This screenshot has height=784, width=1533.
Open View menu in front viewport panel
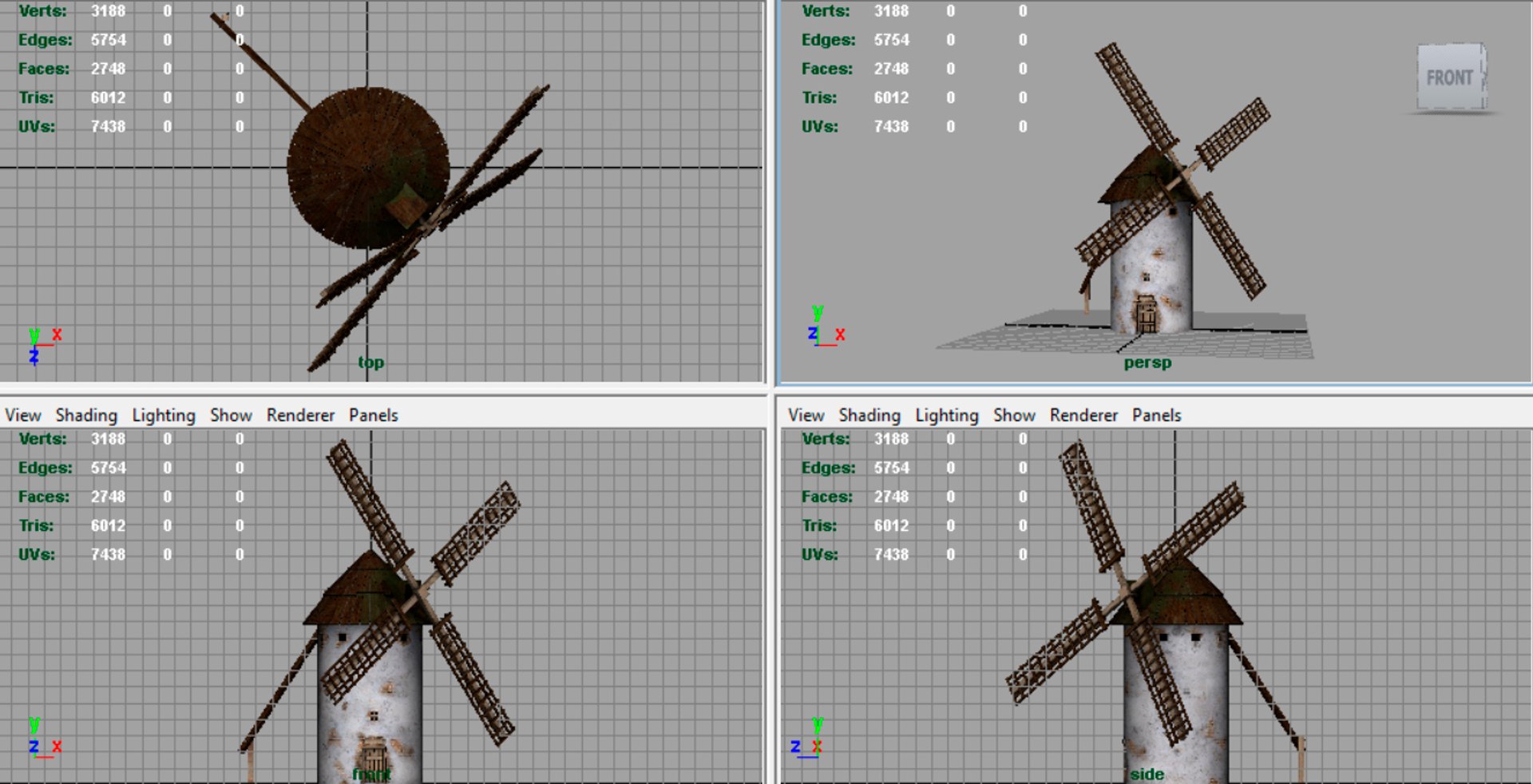(x=23, y=415)
